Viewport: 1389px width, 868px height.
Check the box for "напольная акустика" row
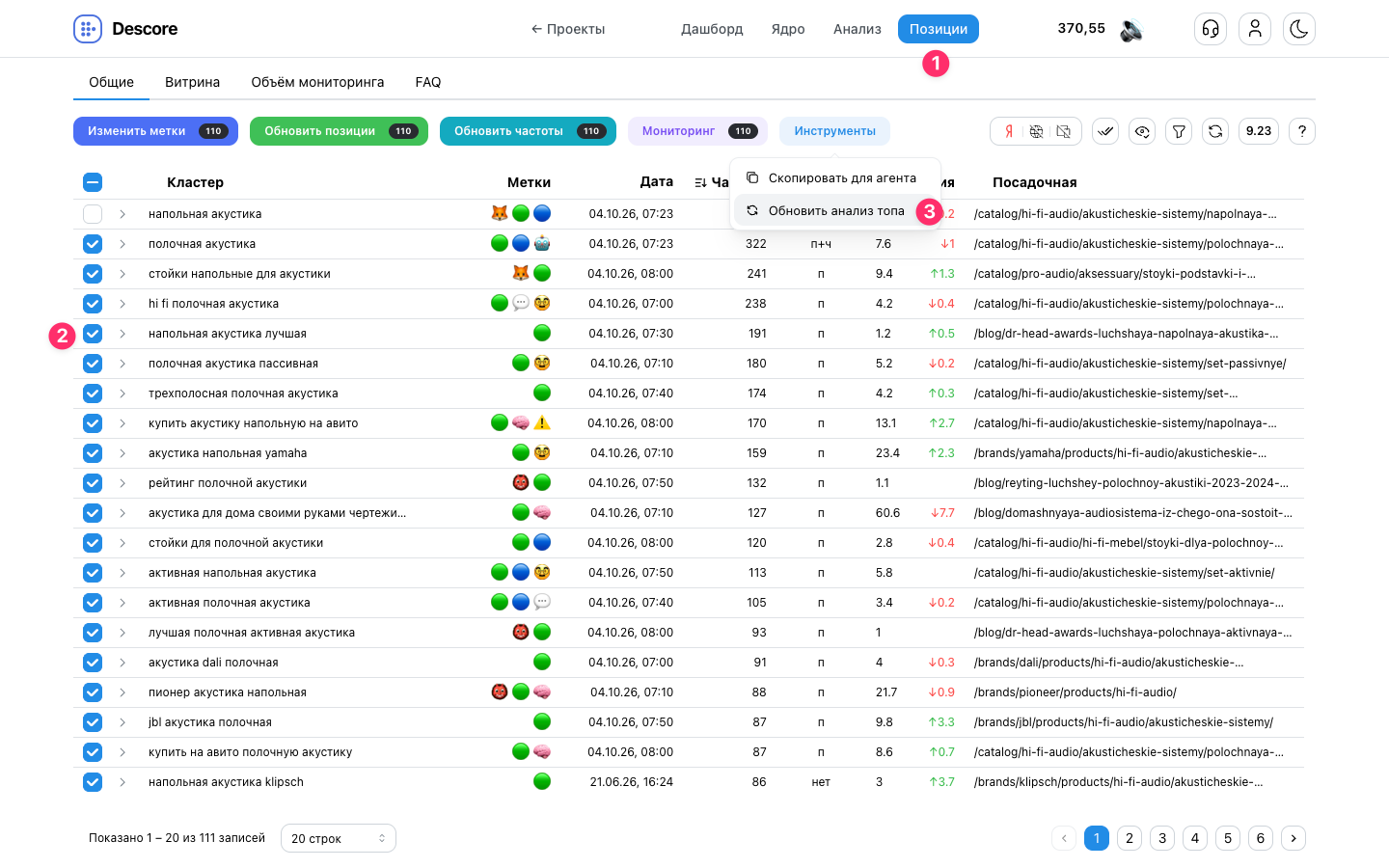click(x=93, y=214)
